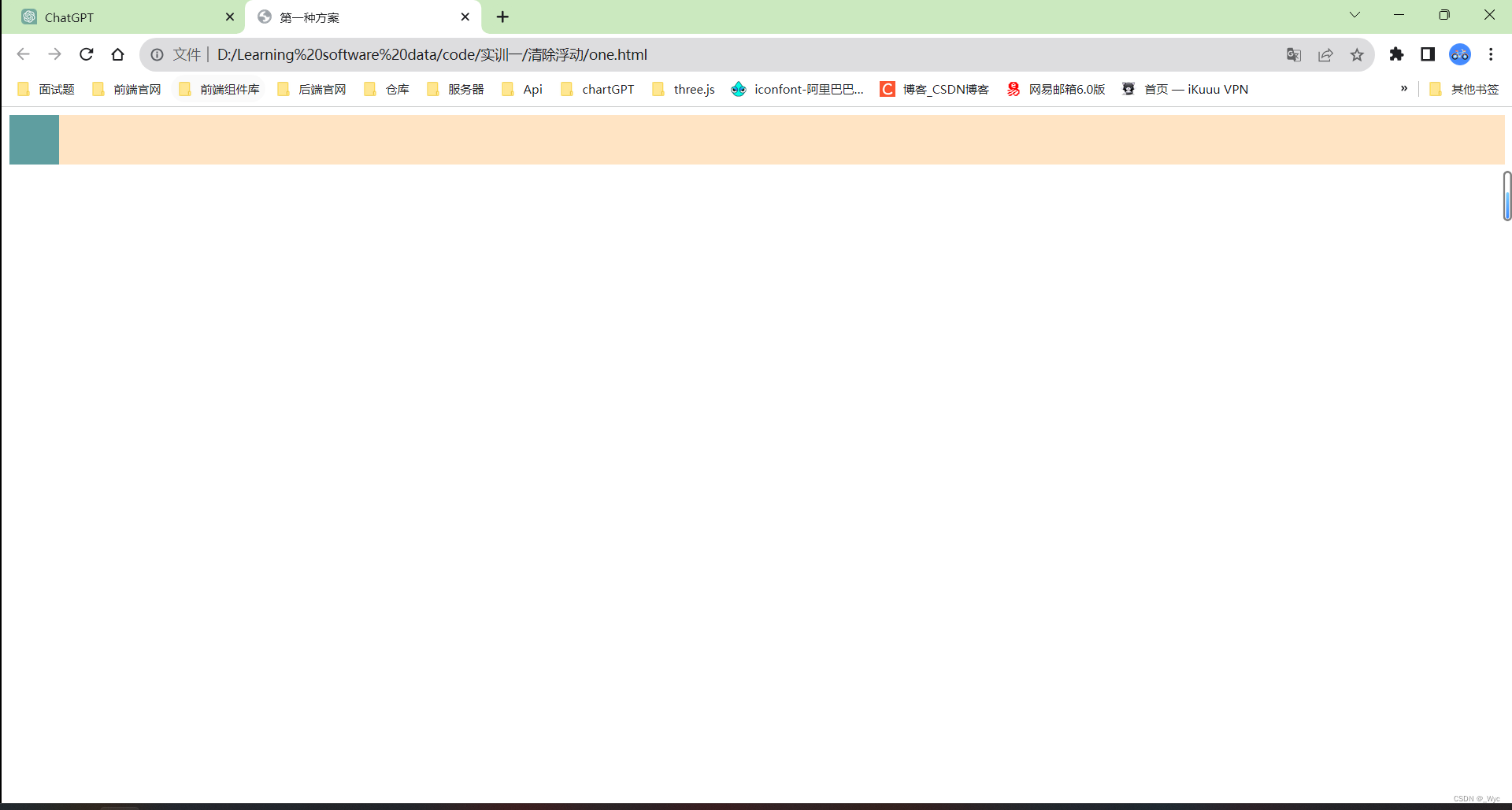This screenshot has width=1512, height=810.
Task: Open the 首页 — iKuuu VPN bookmark
Action: click(x=1185, y=89)
